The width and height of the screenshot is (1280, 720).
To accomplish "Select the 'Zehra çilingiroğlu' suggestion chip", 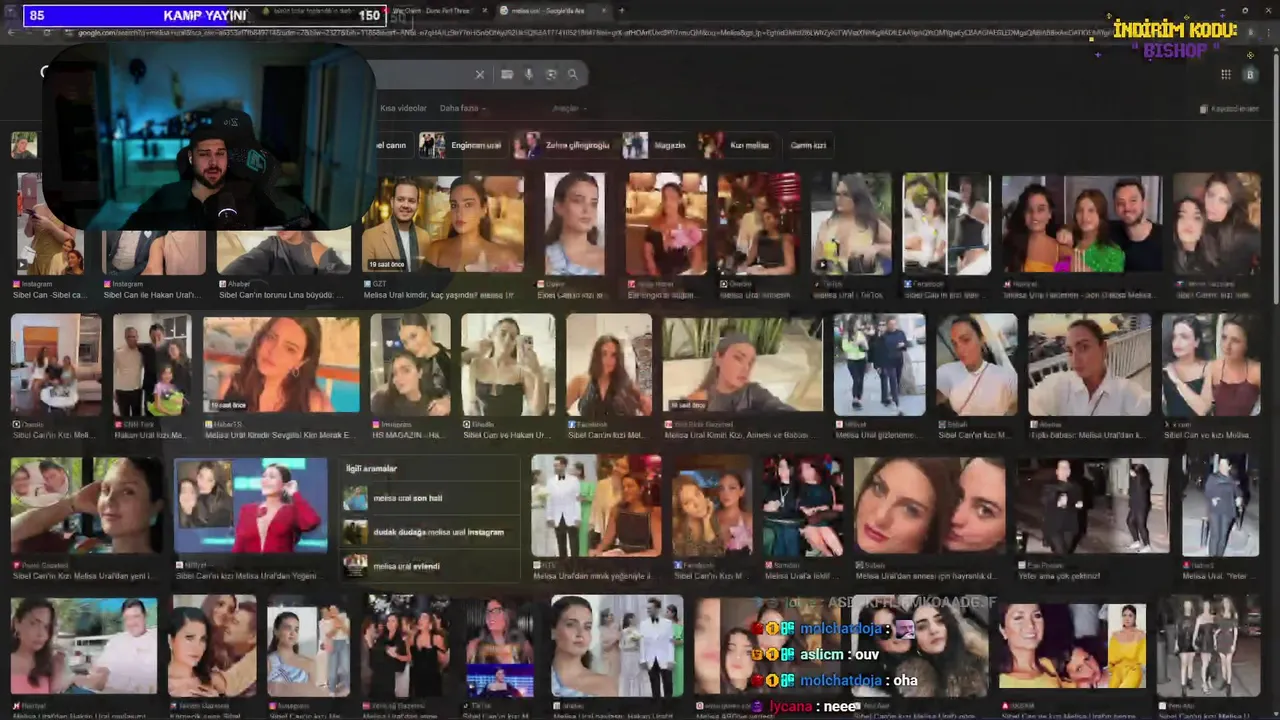I will click(x=563, y=145).
